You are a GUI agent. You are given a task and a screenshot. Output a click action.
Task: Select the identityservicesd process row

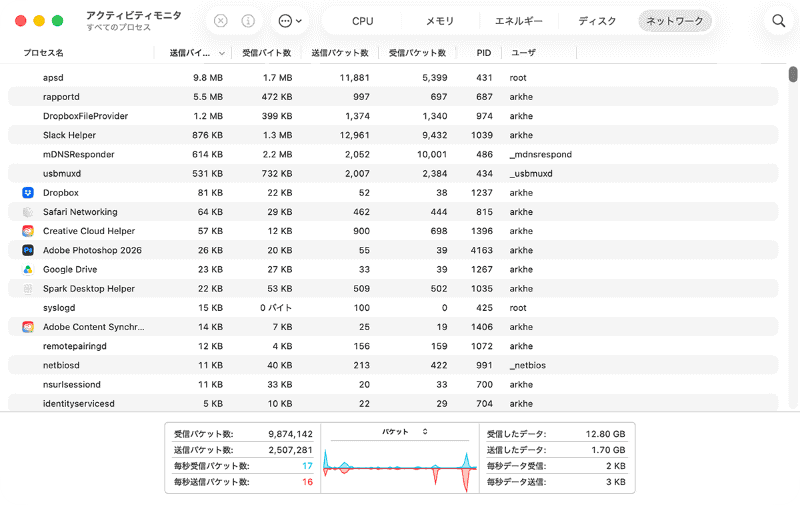coord(393,403)
